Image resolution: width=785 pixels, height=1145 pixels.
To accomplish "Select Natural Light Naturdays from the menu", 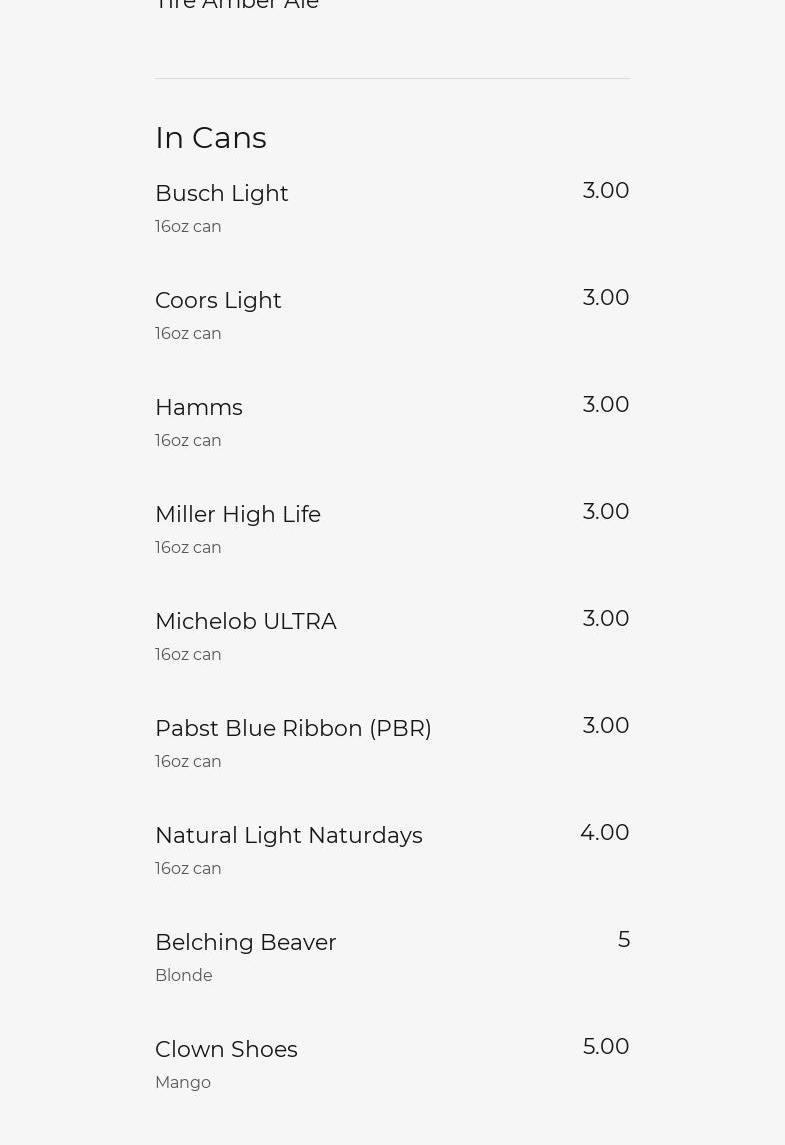I will click(289, 836).
